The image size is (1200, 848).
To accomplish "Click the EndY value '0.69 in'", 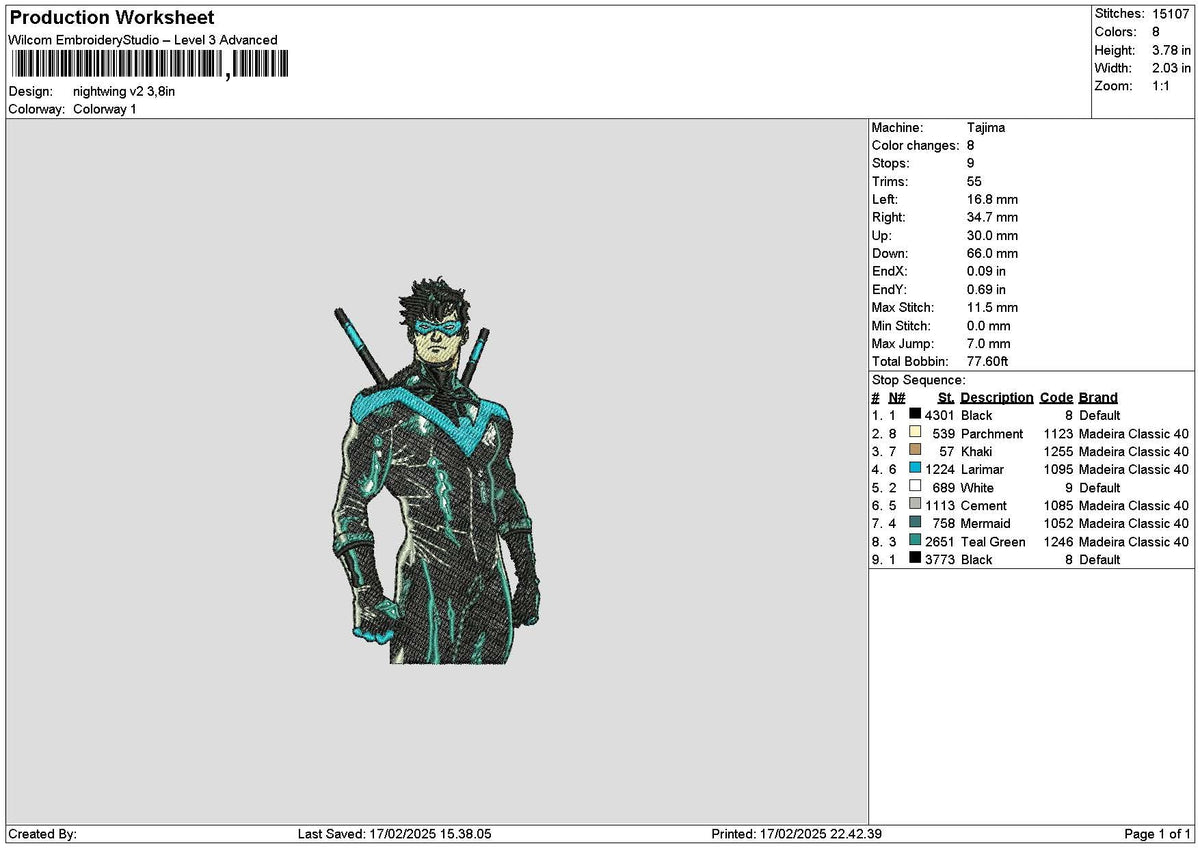I will 986,289.
